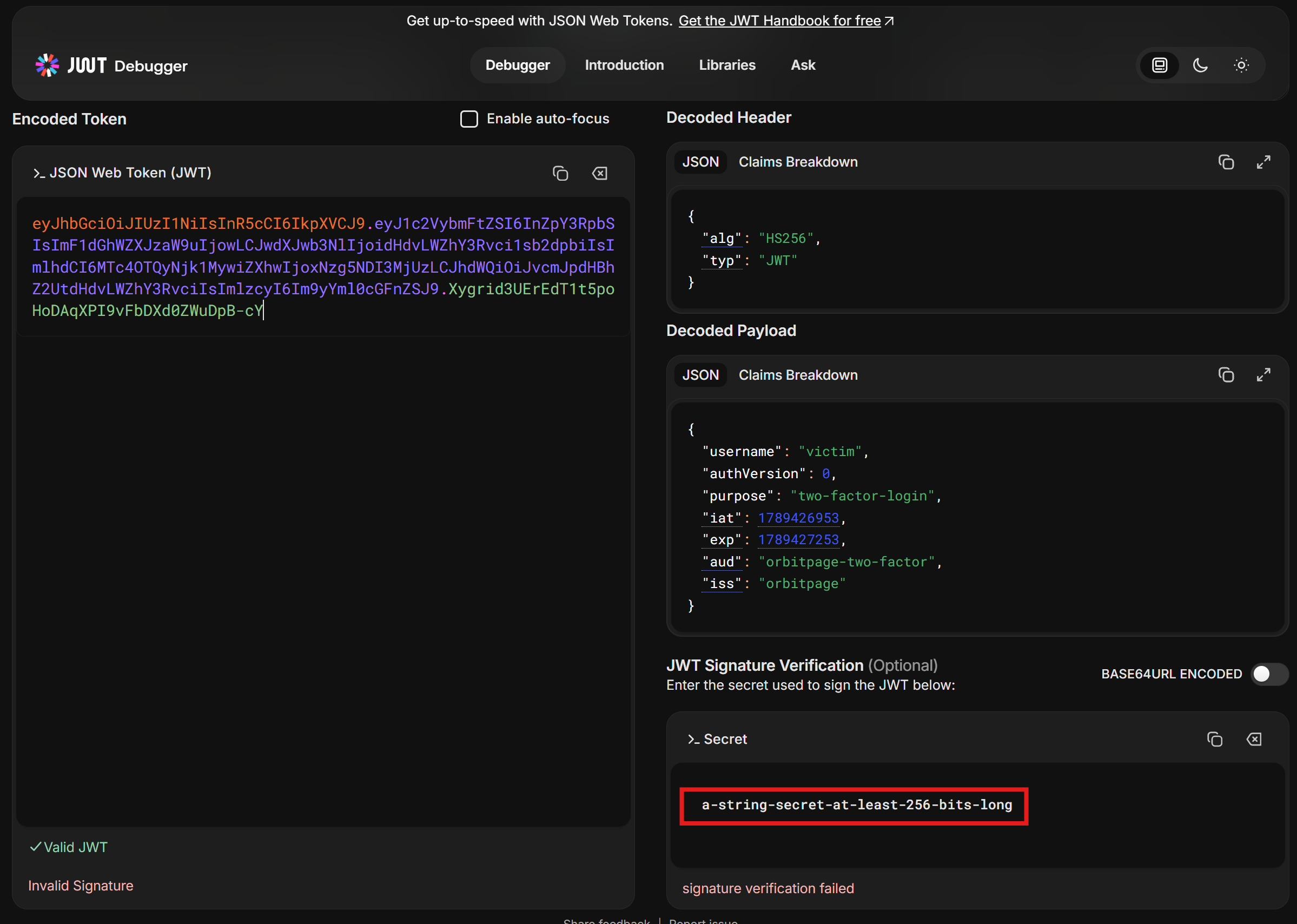
Task: Click the signature verification failed message
Action: click(768, 888)
